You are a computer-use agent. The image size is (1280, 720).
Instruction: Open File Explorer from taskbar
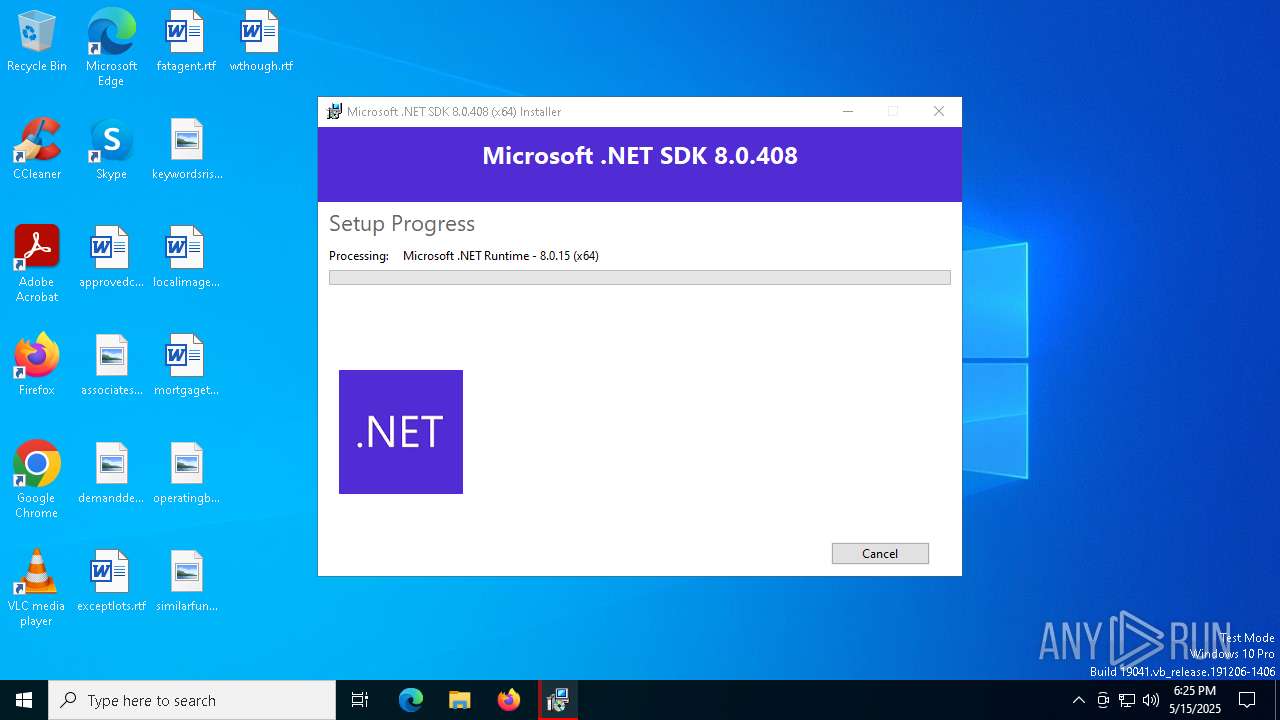(459, 700)
